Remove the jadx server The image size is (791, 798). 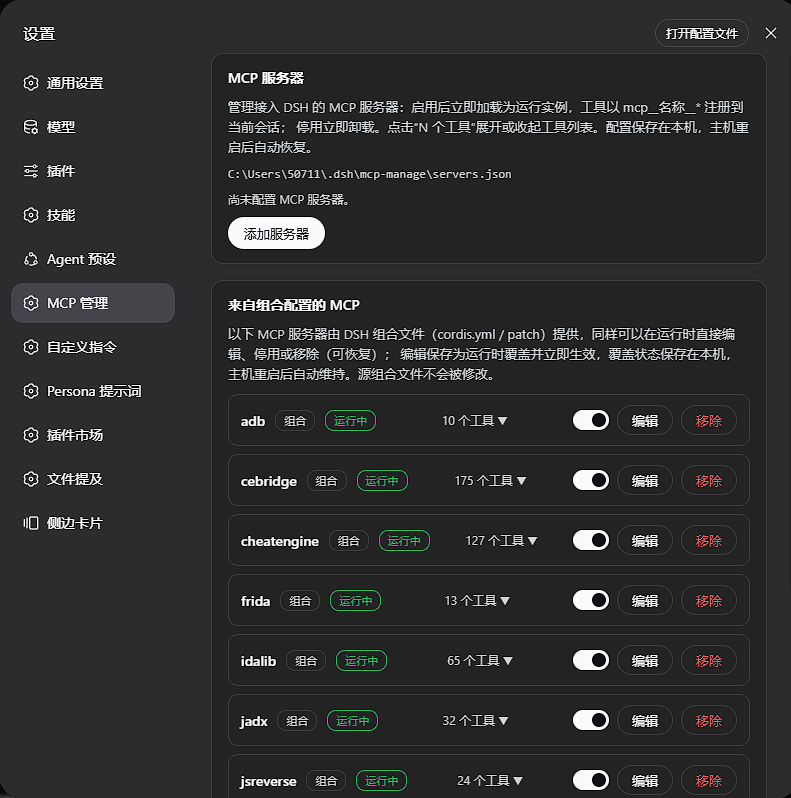pyautogui.click(x=709, y=721)
